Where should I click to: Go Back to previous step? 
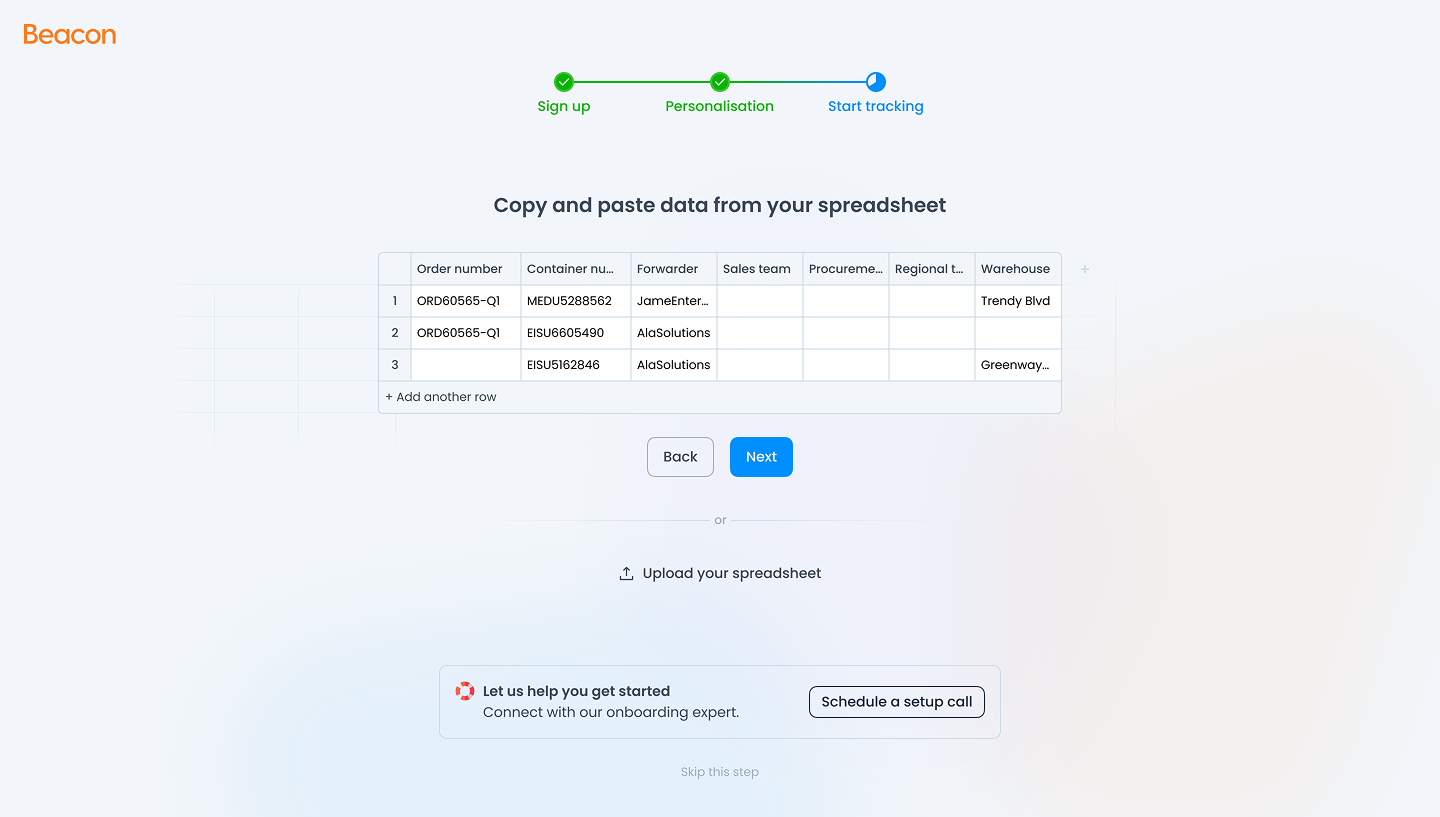tap(680, 457)
